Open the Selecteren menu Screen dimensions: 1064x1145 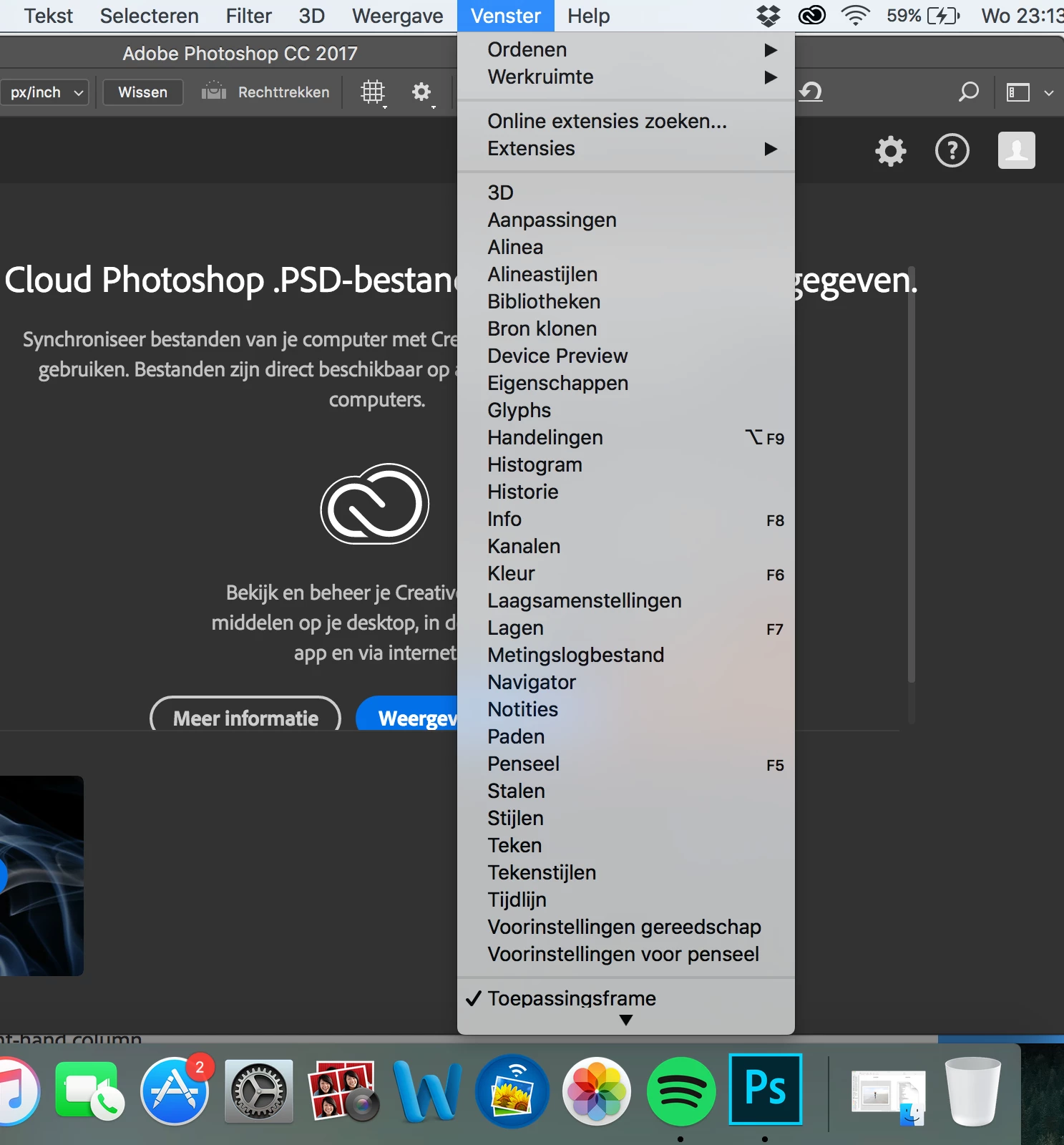click(x=149, y=16)
